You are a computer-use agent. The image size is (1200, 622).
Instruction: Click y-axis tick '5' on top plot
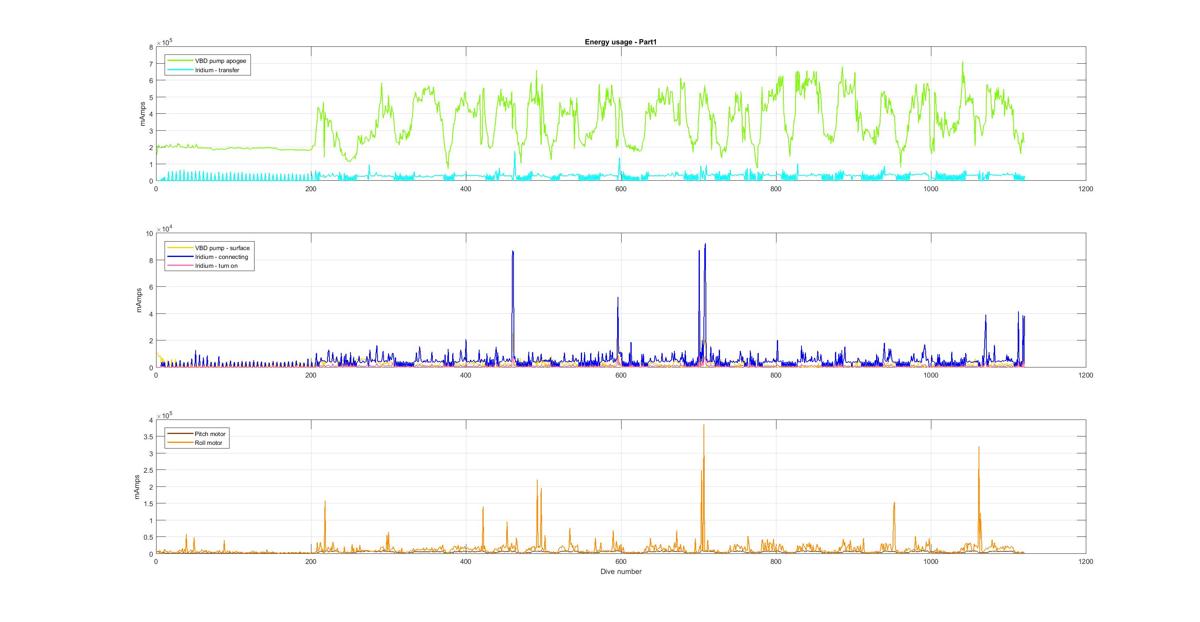(151, 98)
